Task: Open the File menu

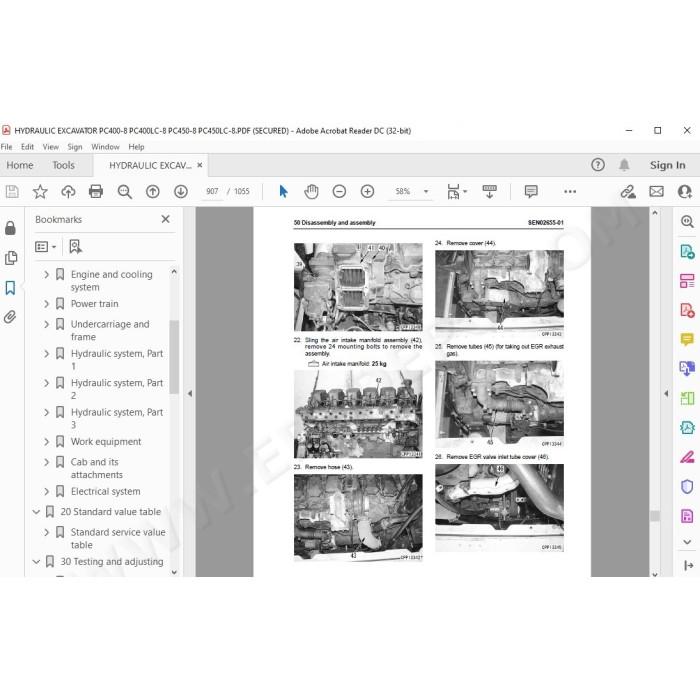Action: 6,147
